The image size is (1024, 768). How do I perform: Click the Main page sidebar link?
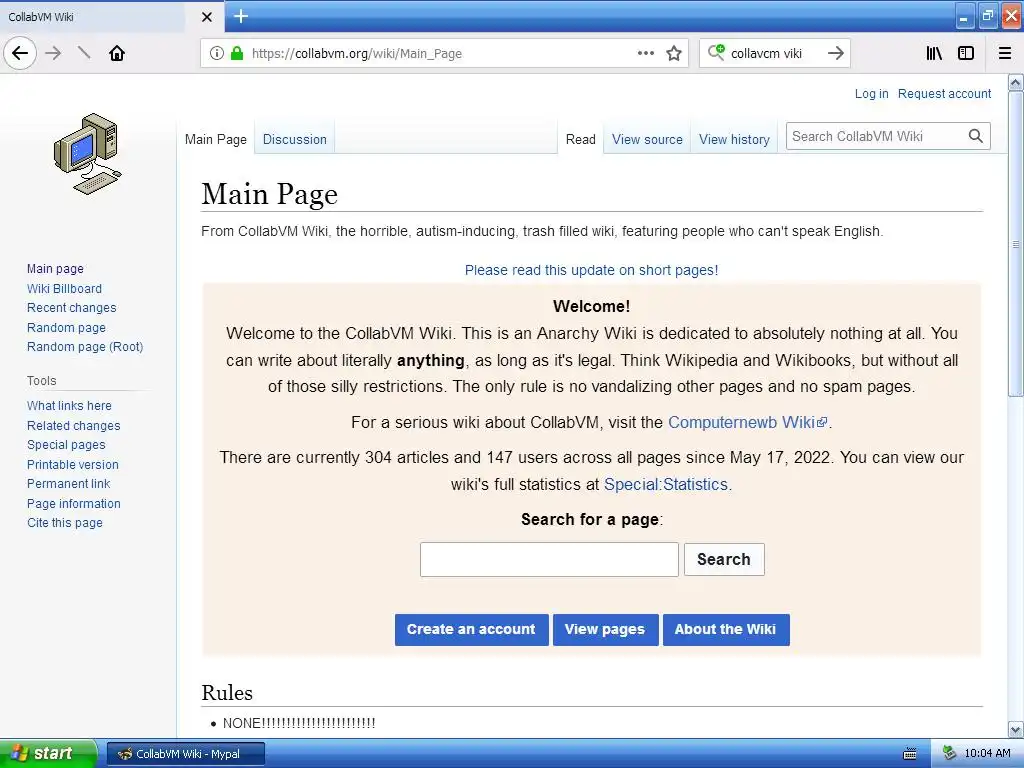(x=55, y=268)
